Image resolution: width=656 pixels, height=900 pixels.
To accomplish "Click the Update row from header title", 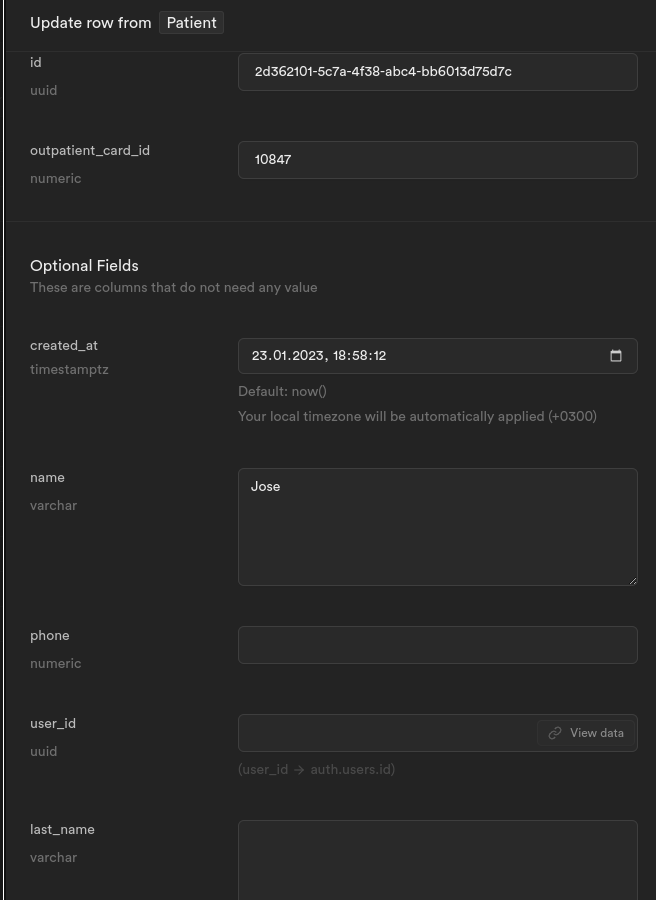I will [91, 23].
